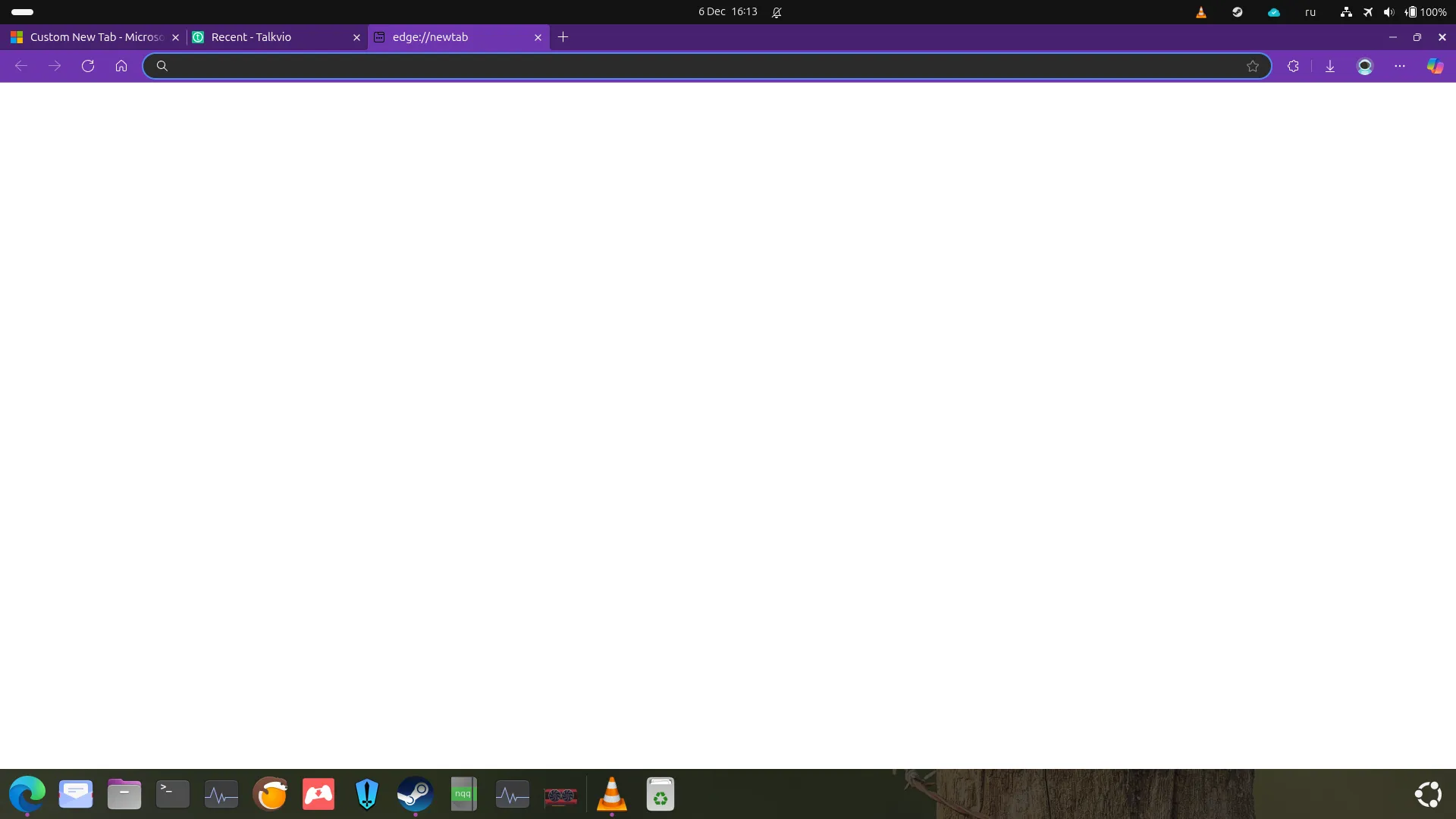Viewport: 1456px width, 819px height.
Task: Open the ru keyboard layout indicator
Action: [1310, 12]
